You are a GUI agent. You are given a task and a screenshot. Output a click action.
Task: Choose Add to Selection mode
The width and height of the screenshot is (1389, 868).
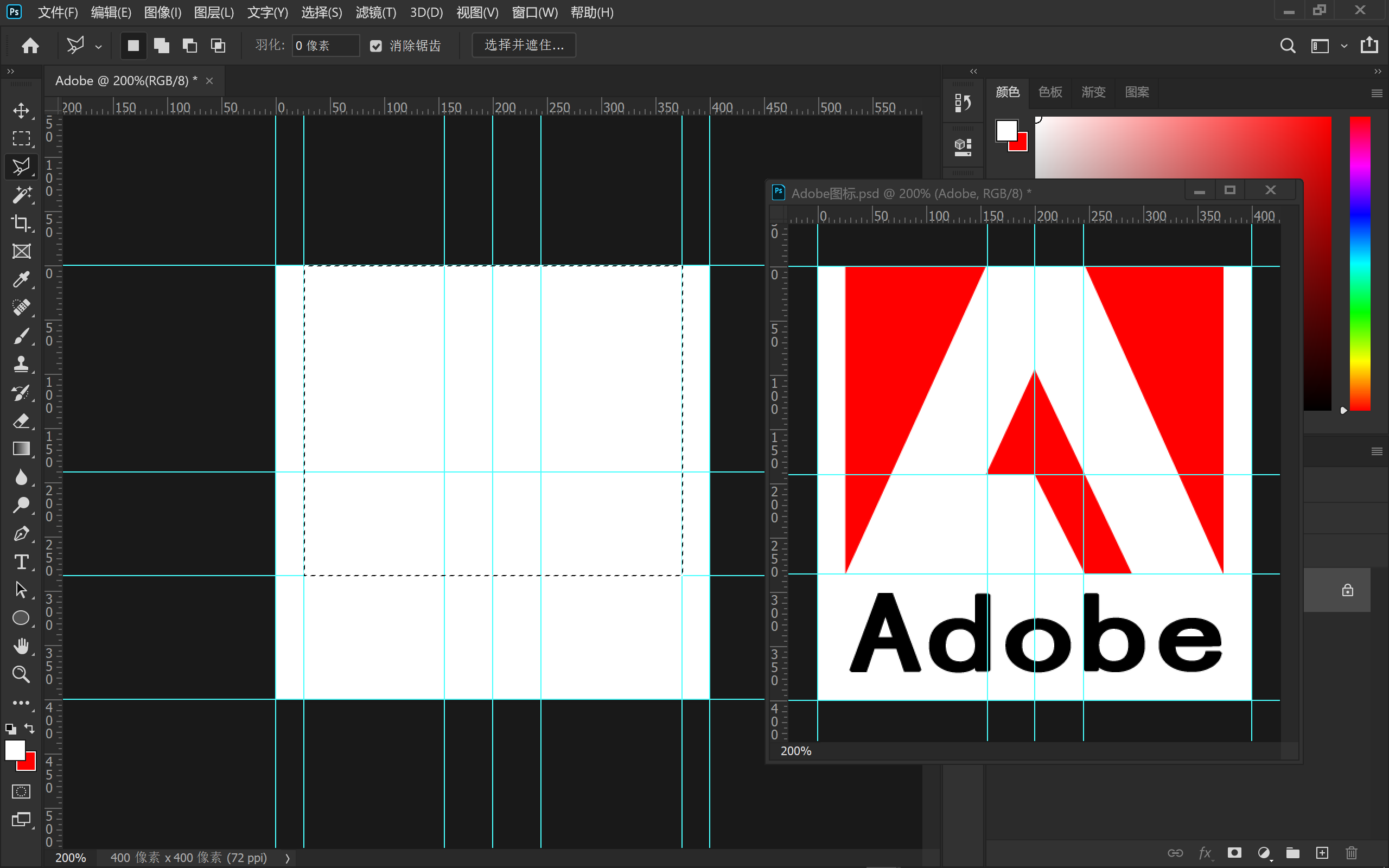pyautogui.click(x=162, y=46)
